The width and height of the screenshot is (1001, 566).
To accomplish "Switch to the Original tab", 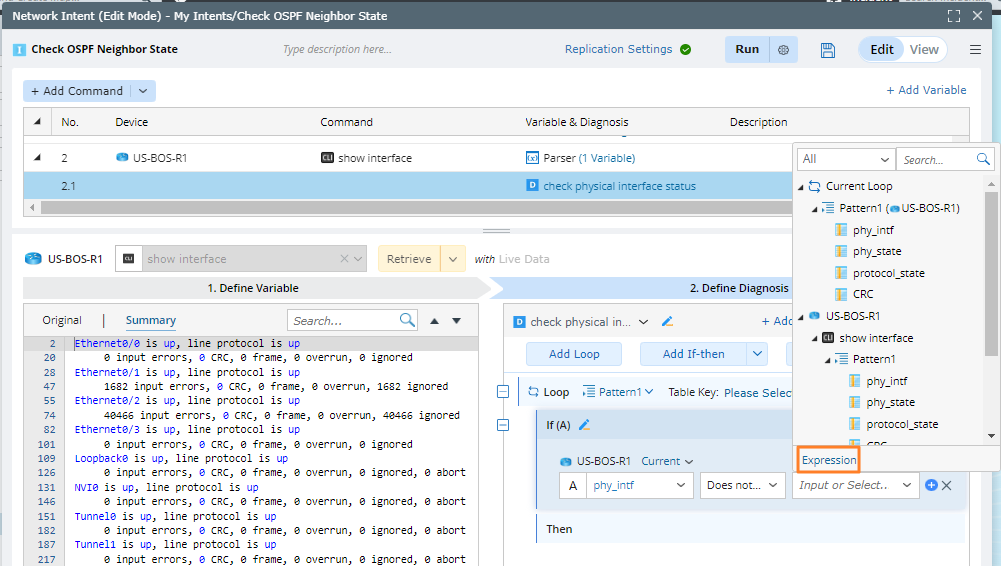I will pos(62,320).
